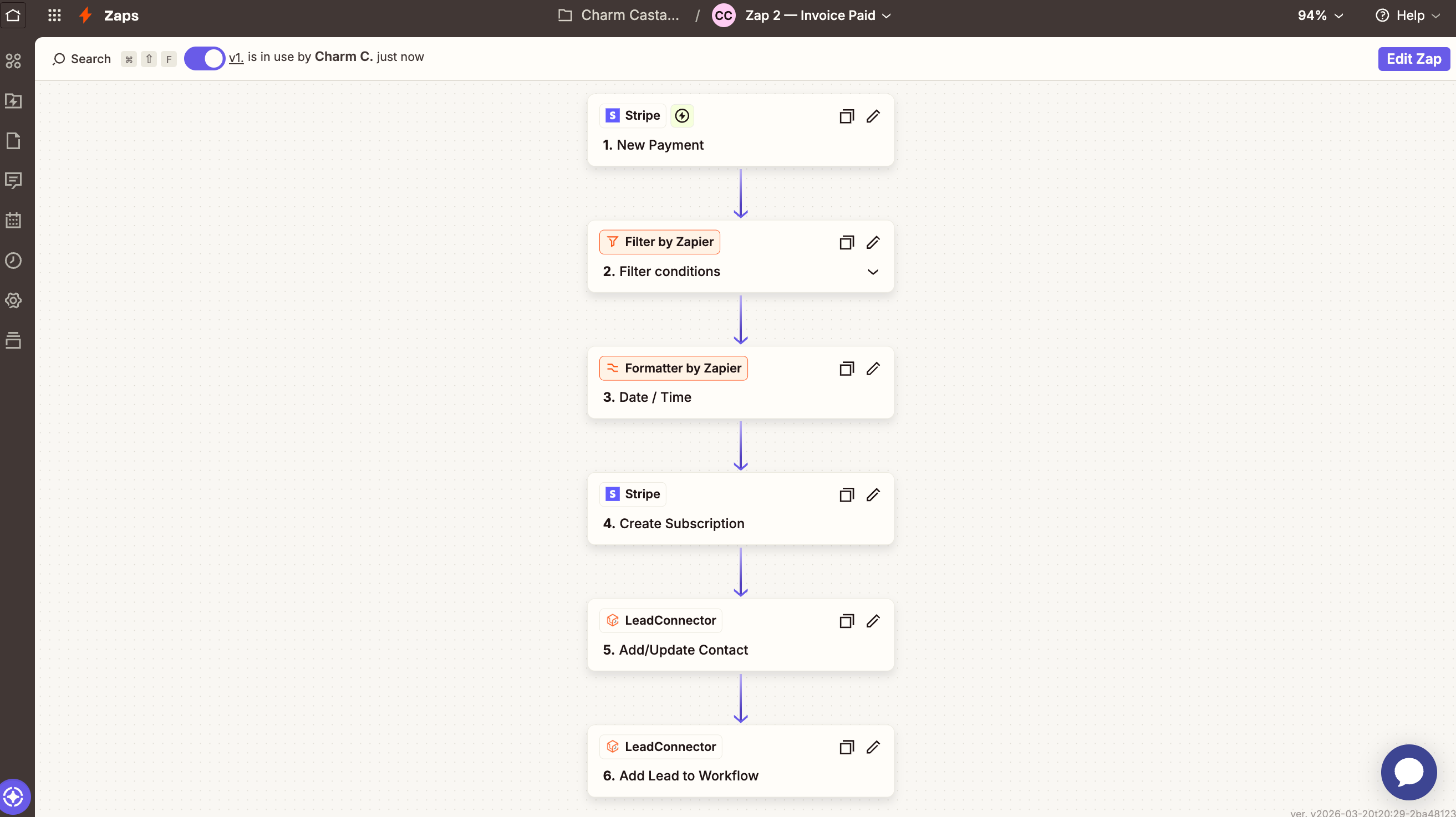
Task: Click the home icon in top-left corner
Action: pyautogui.click(x=13, y=16)
